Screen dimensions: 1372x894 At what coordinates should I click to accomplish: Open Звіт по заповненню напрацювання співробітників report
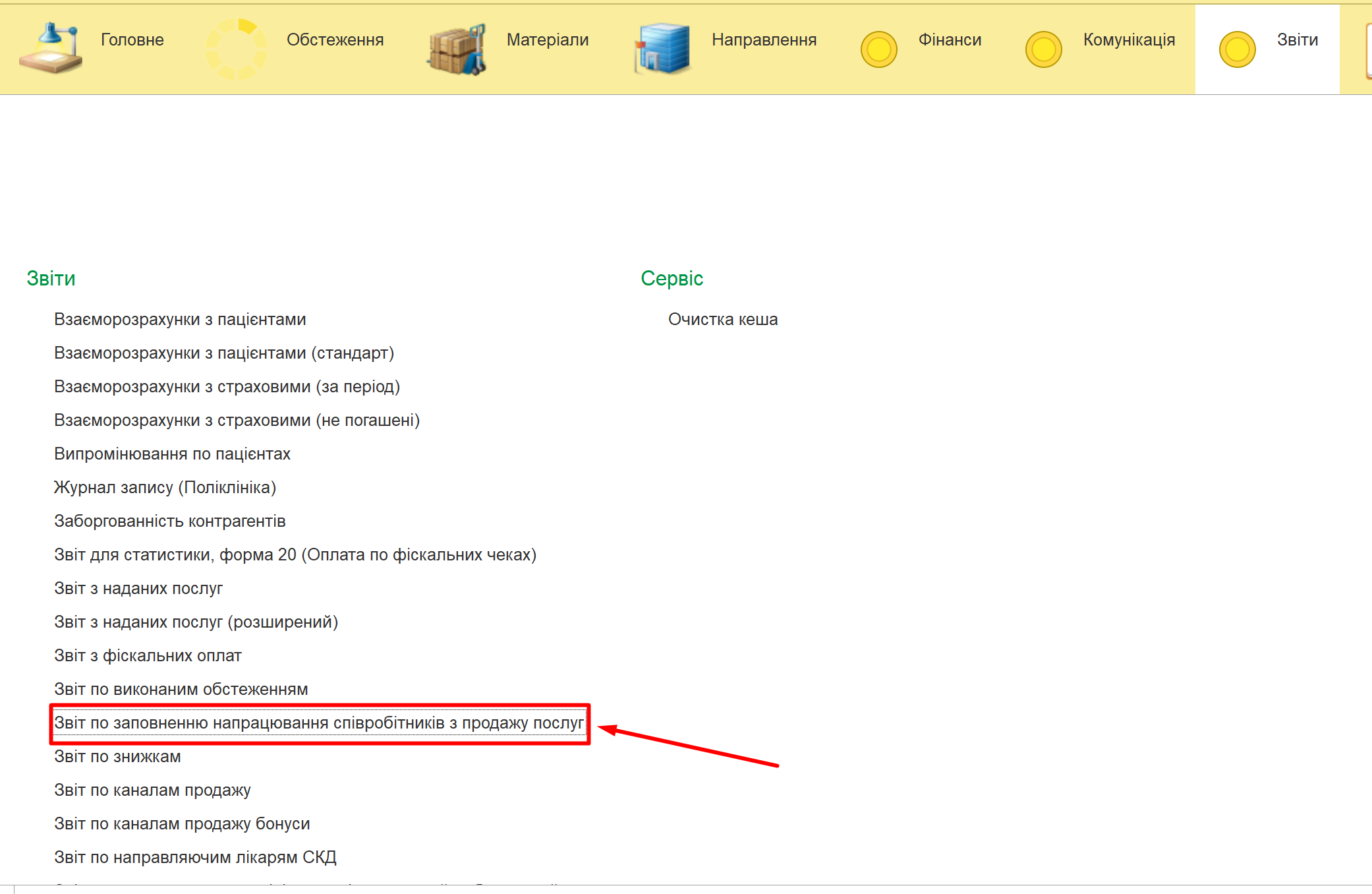(x=319, y=723)
